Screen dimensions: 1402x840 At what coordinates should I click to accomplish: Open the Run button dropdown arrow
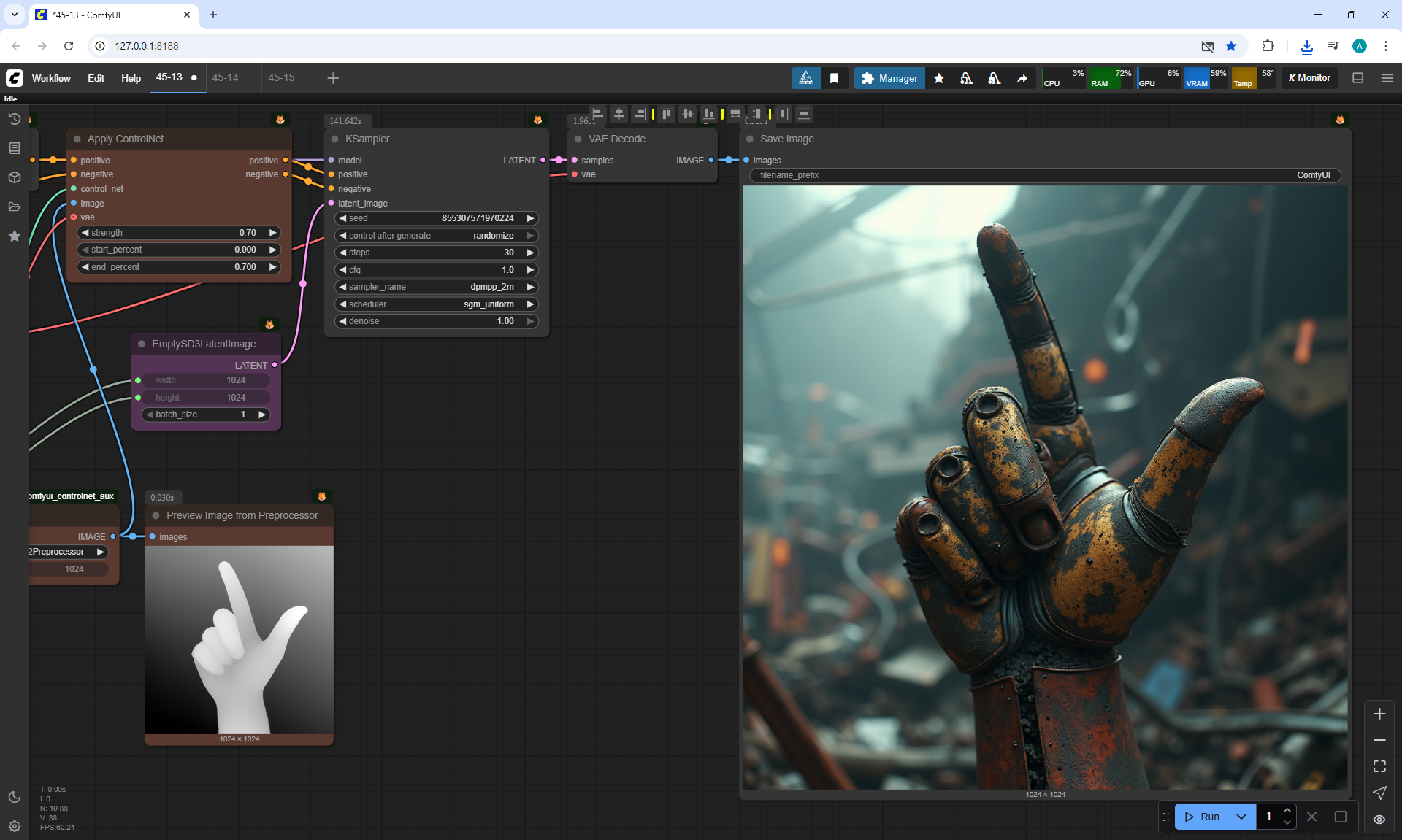pos(1241,817)
